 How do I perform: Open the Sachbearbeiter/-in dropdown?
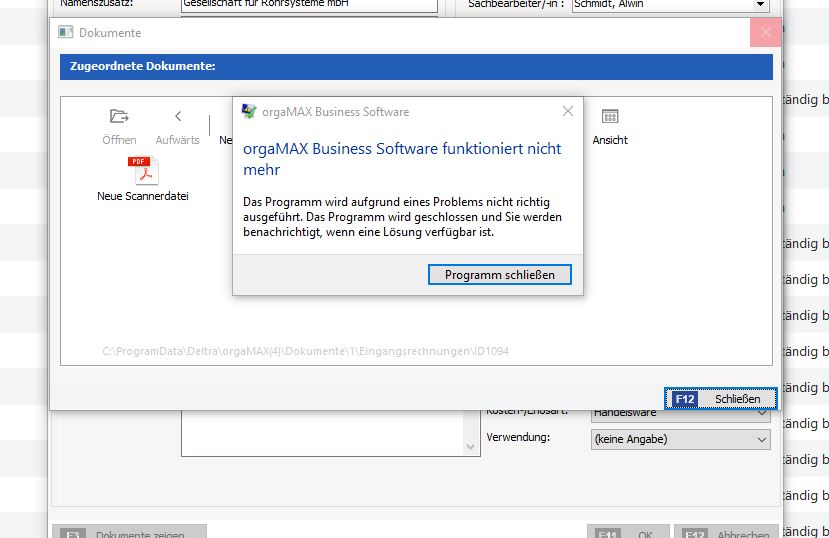[x=760, y=5]
